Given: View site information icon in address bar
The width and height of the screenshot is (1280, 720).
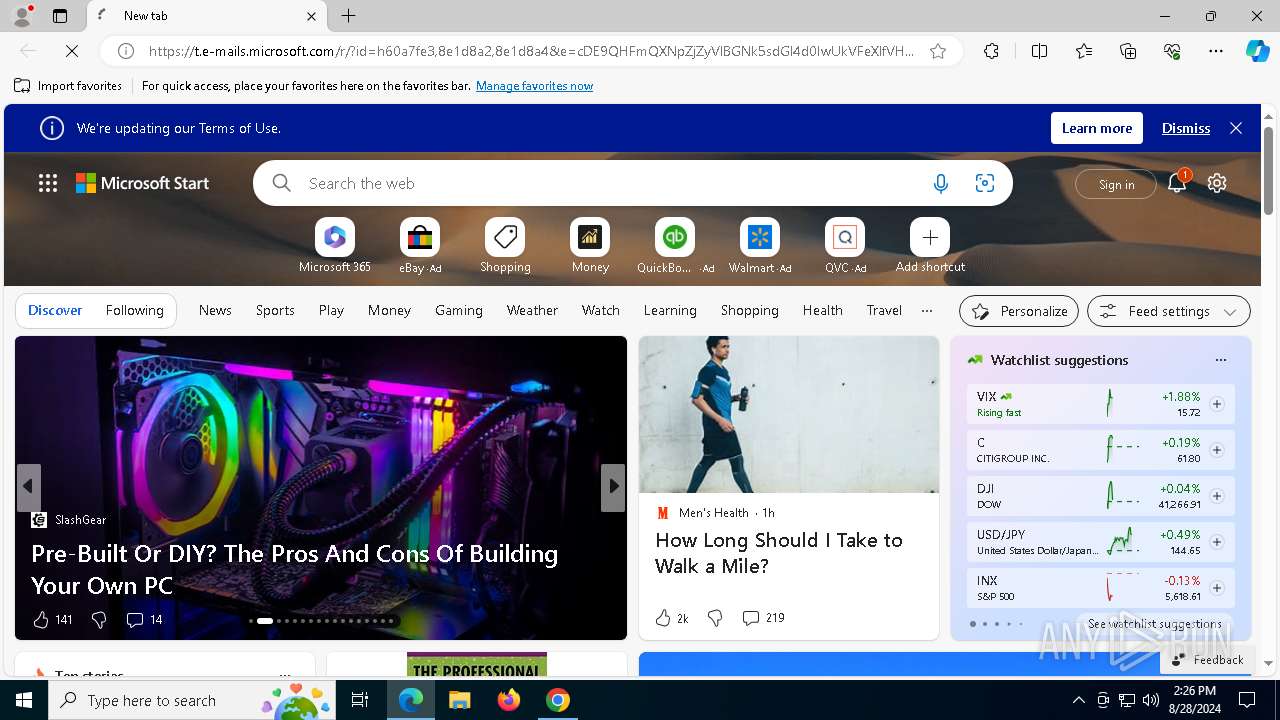Looking at the screenshot, I should coord(126,51).
